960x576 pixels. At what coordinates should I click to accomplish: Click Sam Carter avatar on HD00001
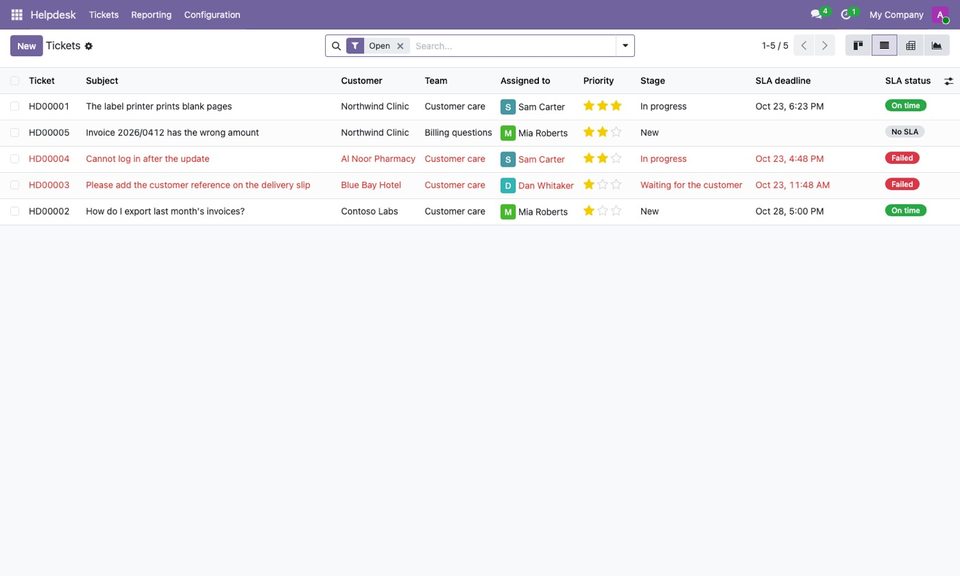click(508, 107)
